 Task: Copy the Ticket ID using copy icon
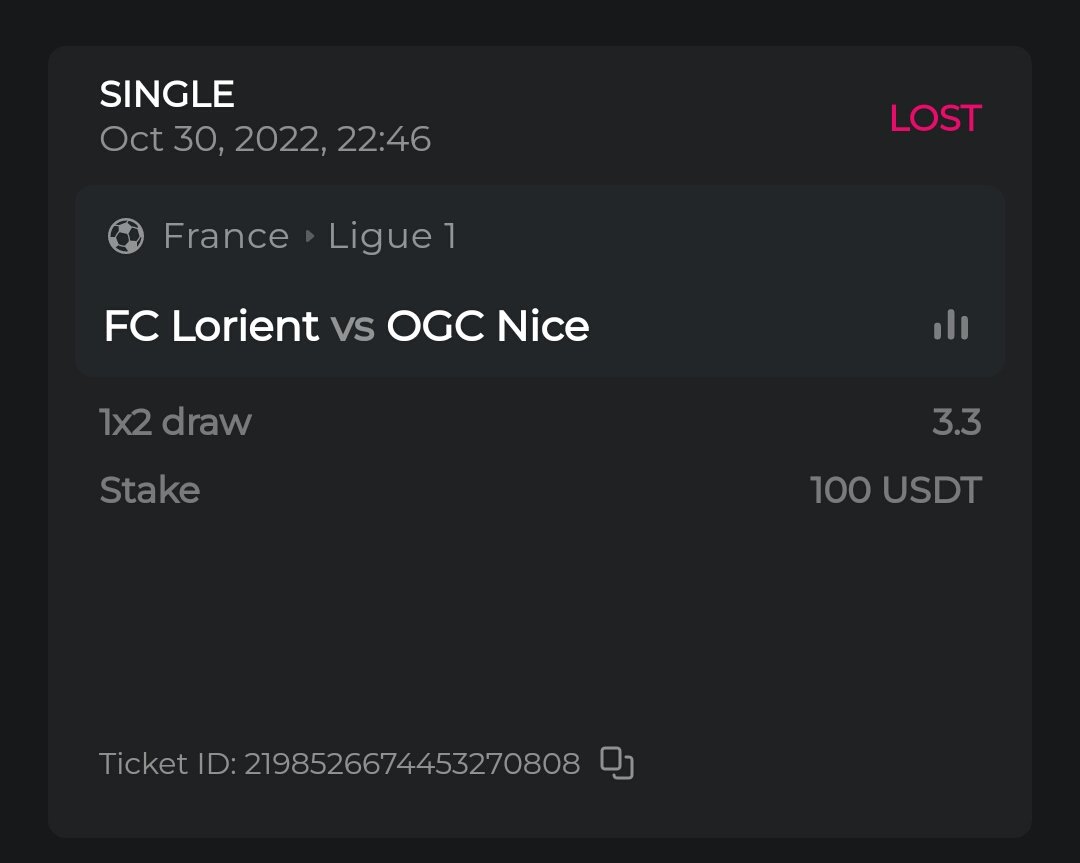point(617,763)
